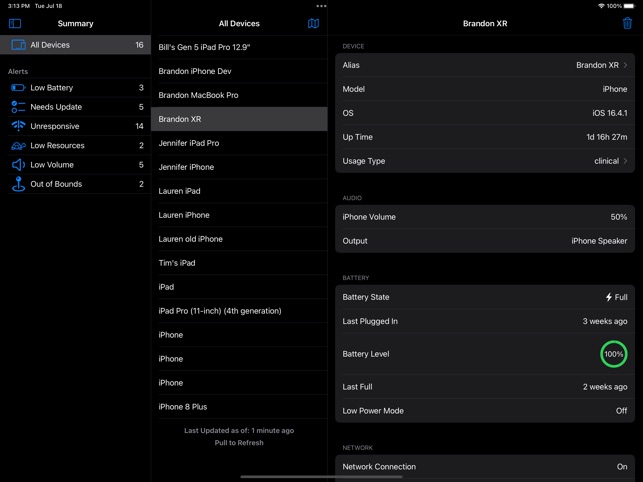Click the Unresponsive wifi-slash icon

(x=18, y=126)
